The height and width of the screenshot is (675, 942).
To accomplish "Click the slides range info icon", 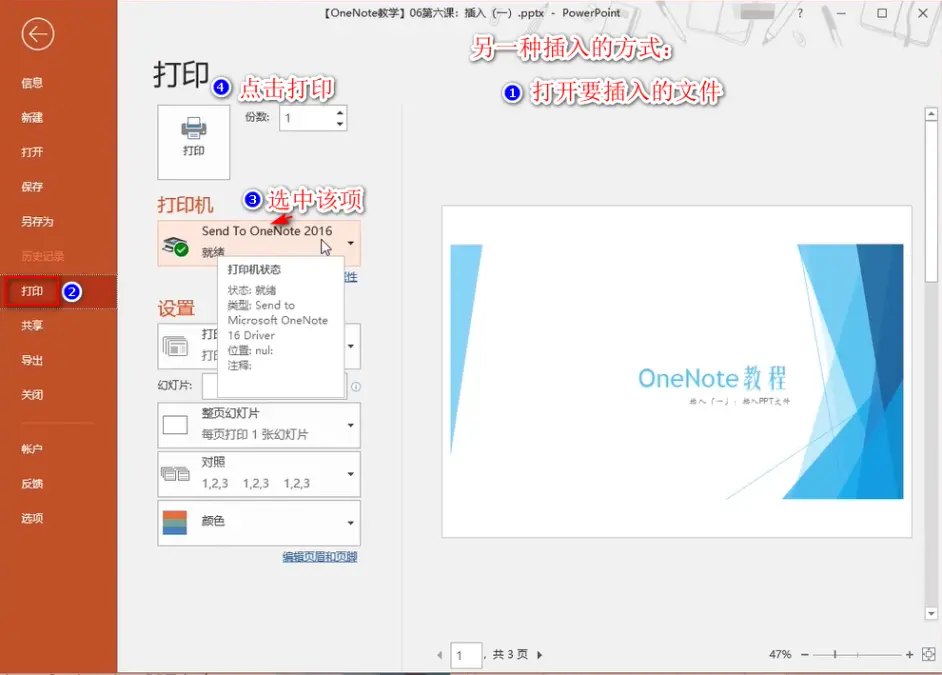I will click(x=356, y=387).
